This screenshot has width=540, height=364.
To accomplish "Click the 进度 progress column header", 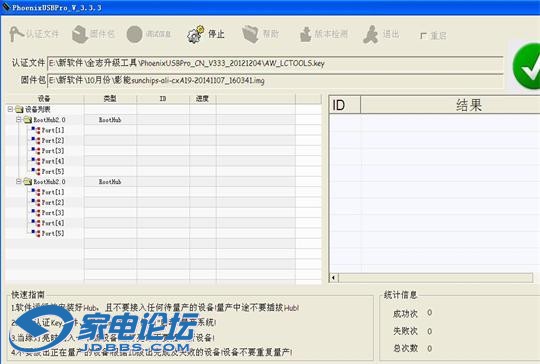I will [202, 99].
